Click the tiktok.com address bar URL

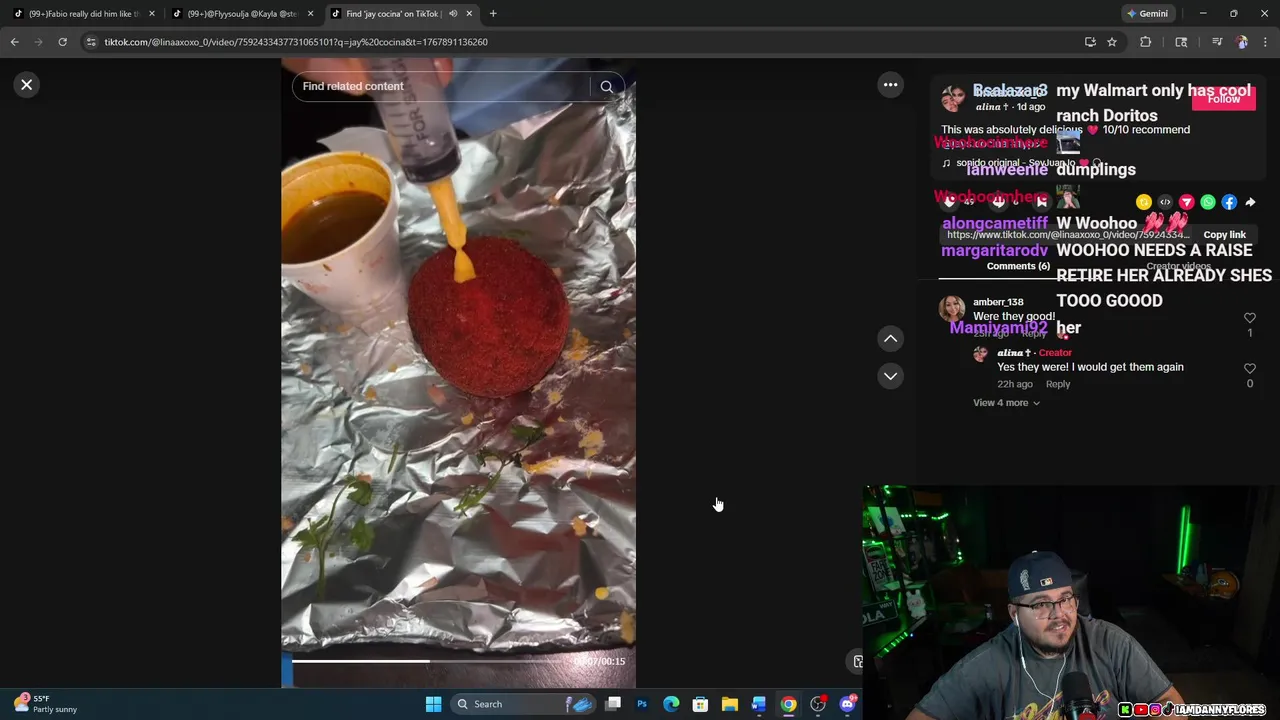[296, 42]
